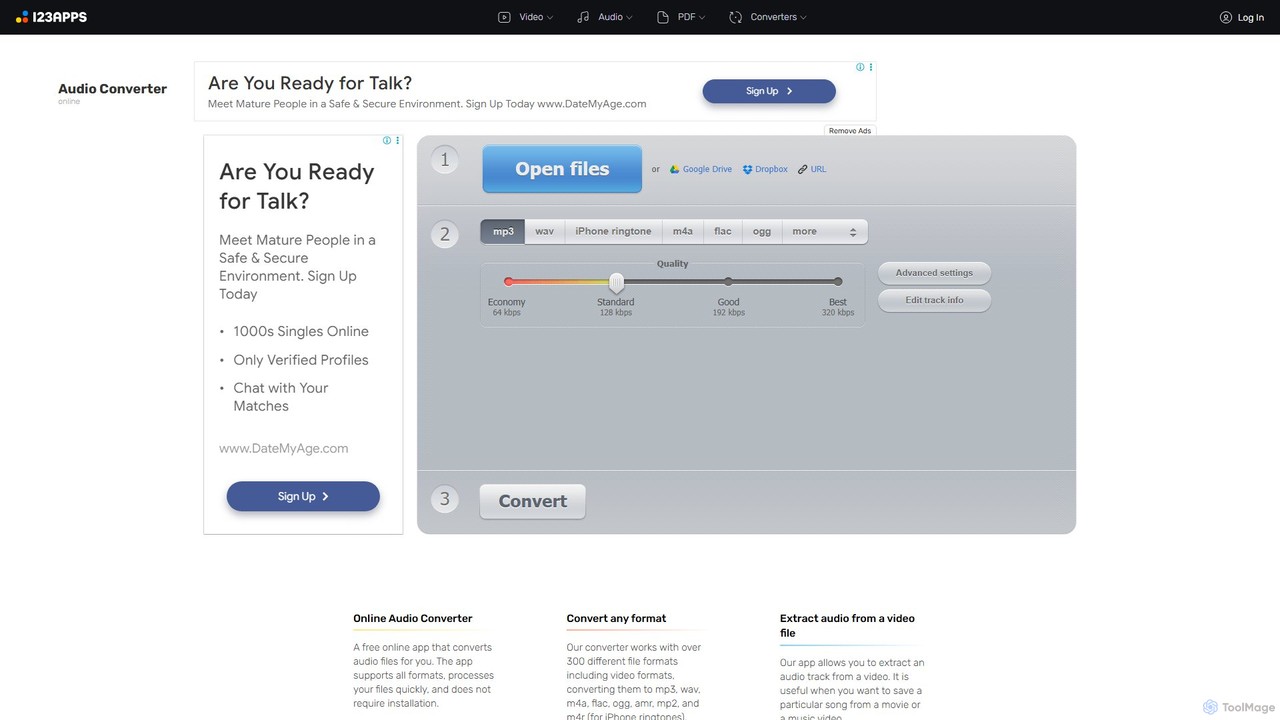Click the 123APPS logo
This screenshot has height=720, width=1280.
[51, 17]
